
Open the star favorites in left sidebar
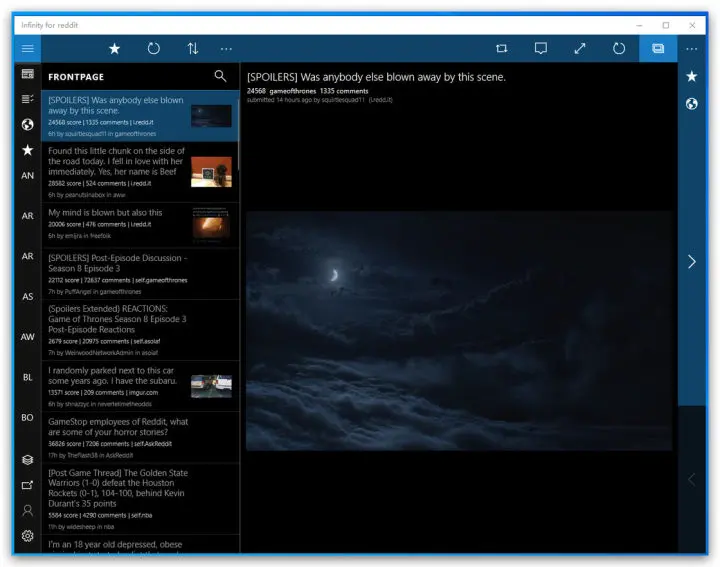coord(28,150)
